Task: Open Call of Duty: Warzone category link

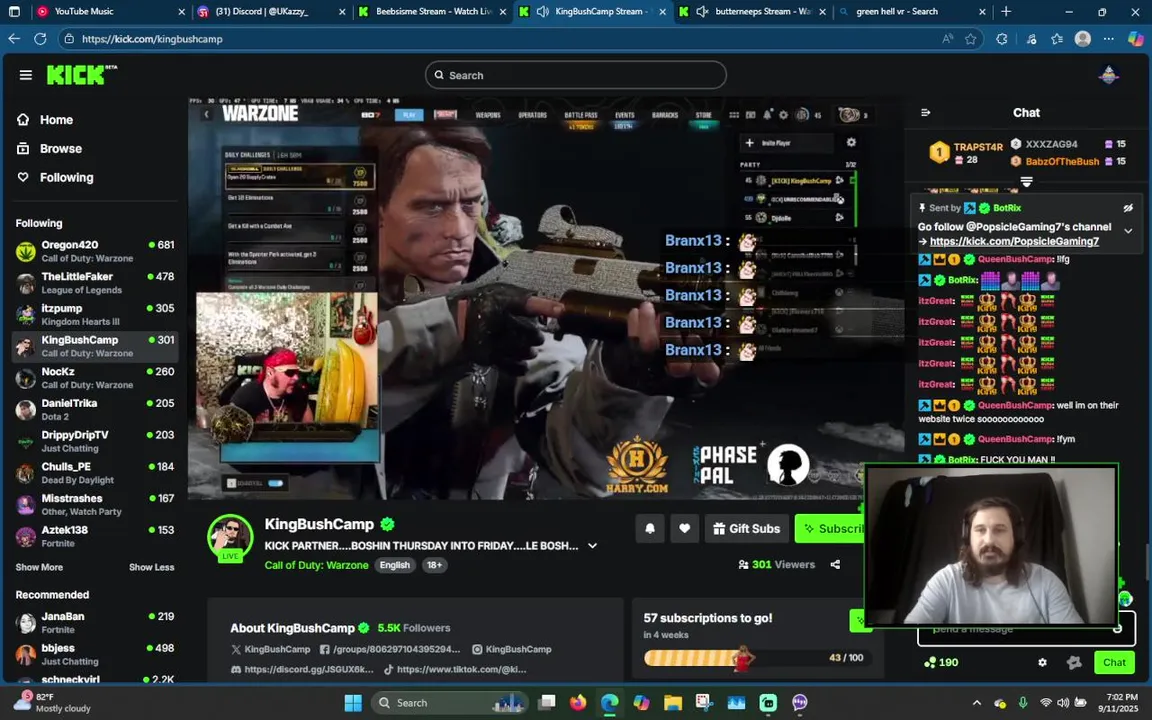Action: [x=316, y=565]
